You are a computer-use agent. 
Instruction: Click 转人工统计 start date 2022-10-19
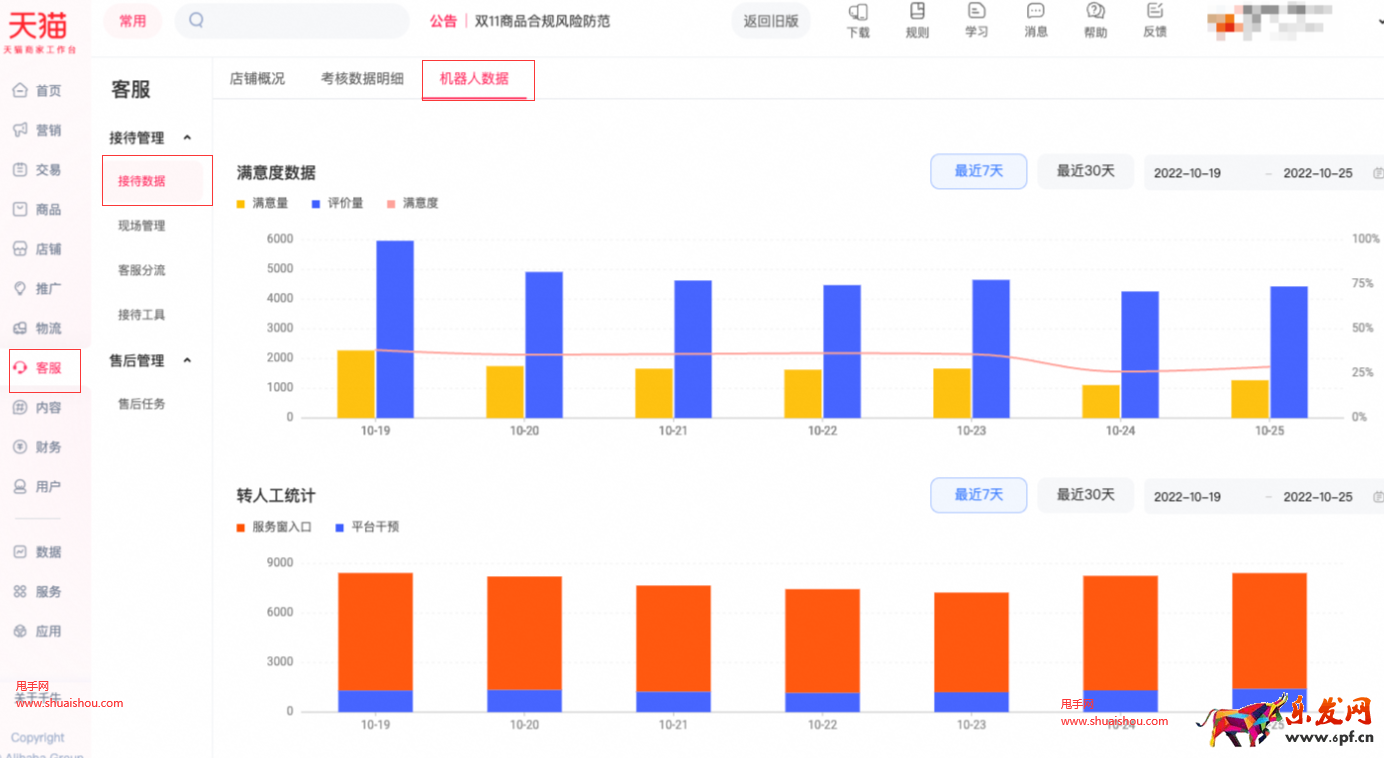pos(1187,497)
